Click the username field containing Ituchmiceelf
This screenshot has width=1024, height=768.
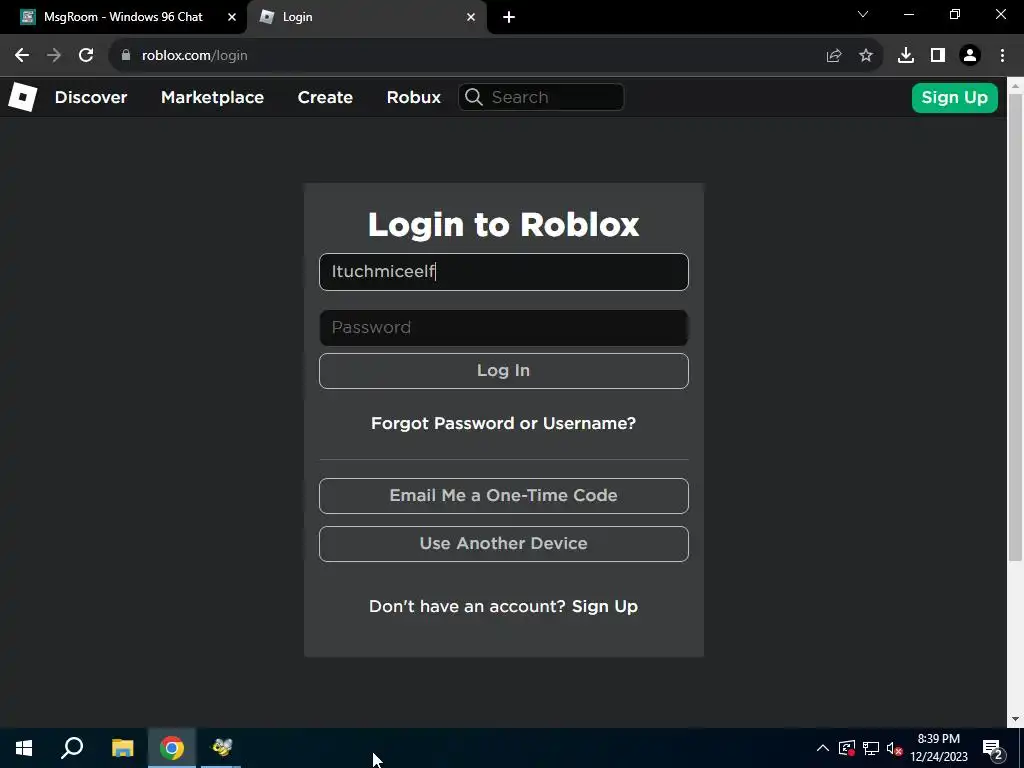pos(504,272)
